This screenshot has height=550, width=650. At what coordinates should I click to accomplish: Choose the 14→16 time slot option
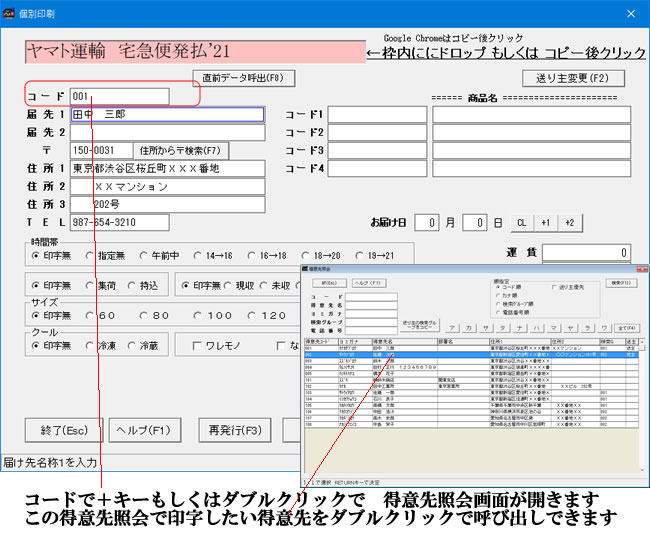click(200, 256)
